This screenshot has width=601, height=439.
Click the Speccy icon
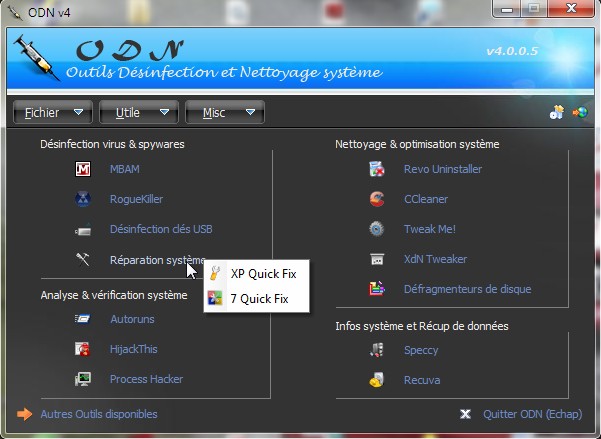tap(377, 350)
